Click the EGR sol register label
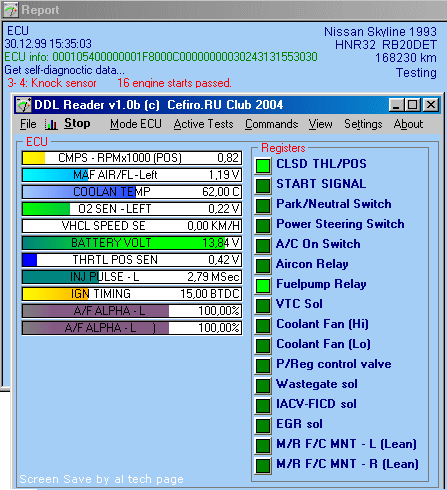The image size is (447, 490). [x=299, y=424]
